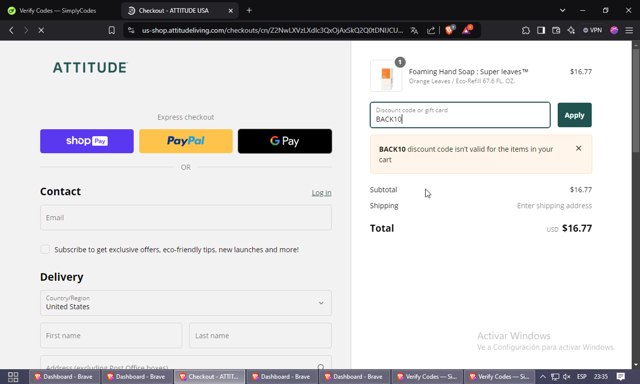Viewport: 640px width, 384px height.
Task: Click the First name field
Action: 111,335
